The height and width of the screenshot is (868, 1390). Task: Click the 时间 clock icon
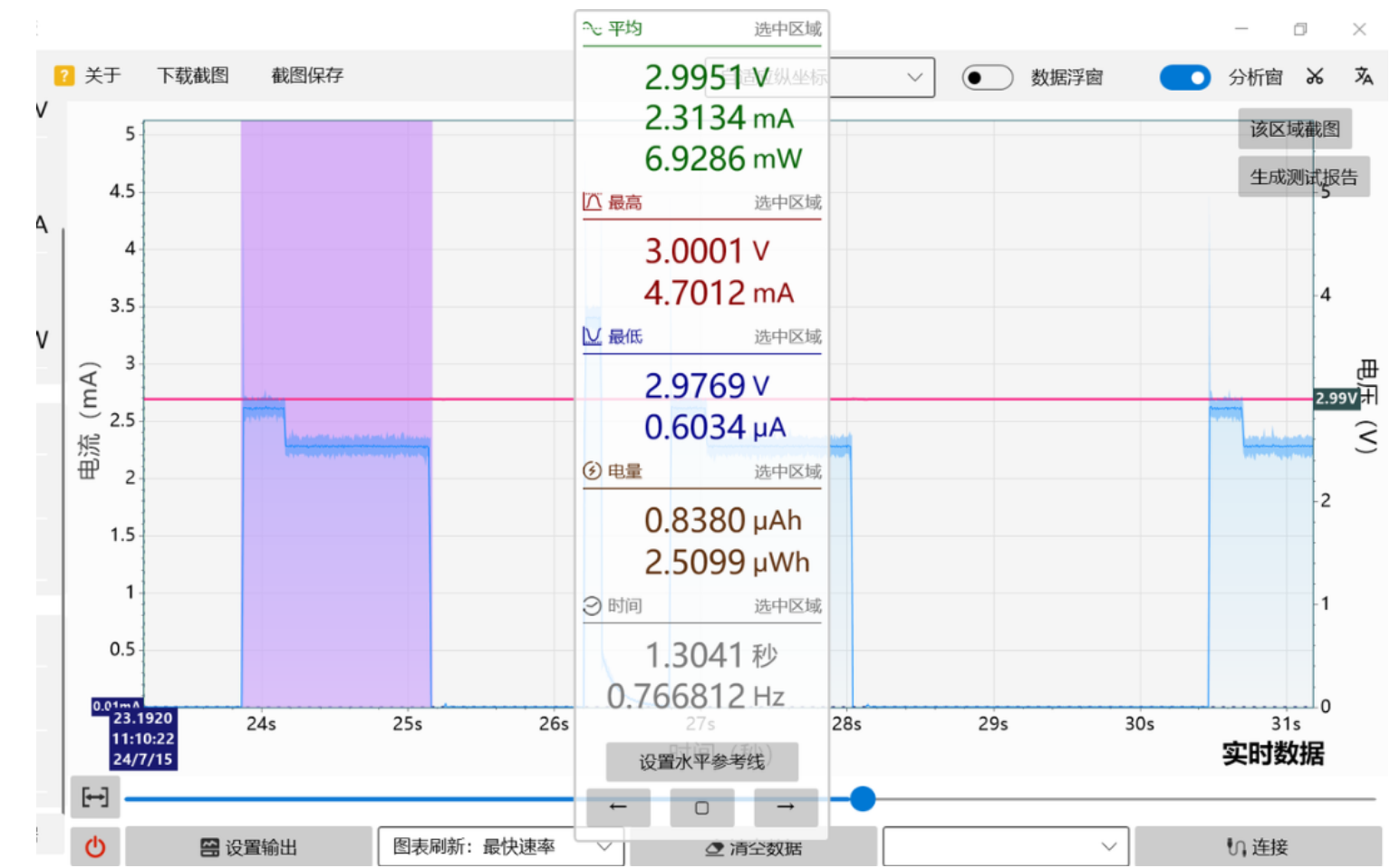pos(592,605)
